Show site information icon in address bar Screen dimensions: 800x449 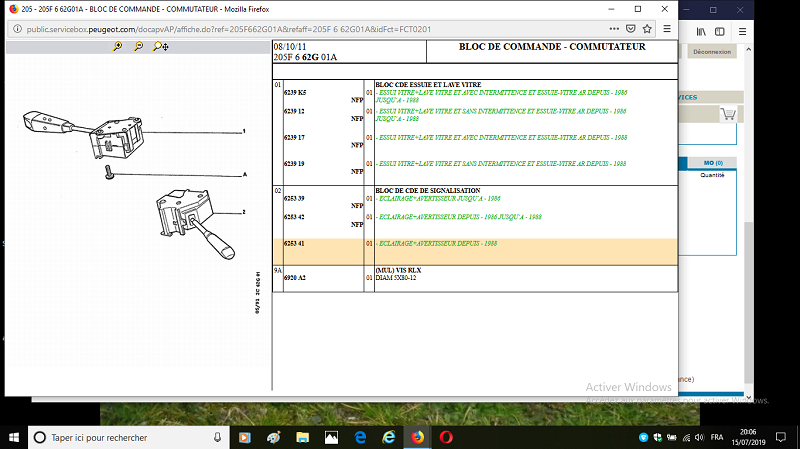click(17, 29)
